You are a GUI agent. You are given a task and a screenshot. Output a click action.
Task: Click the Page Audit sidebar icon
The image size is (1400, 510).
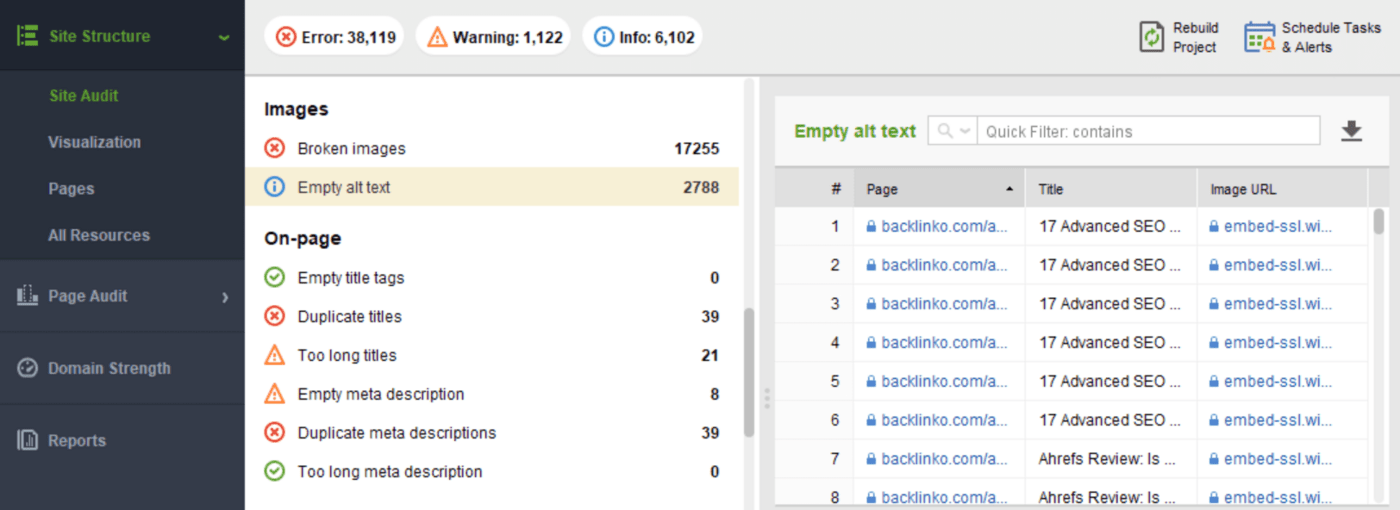[x=27, y=296]
